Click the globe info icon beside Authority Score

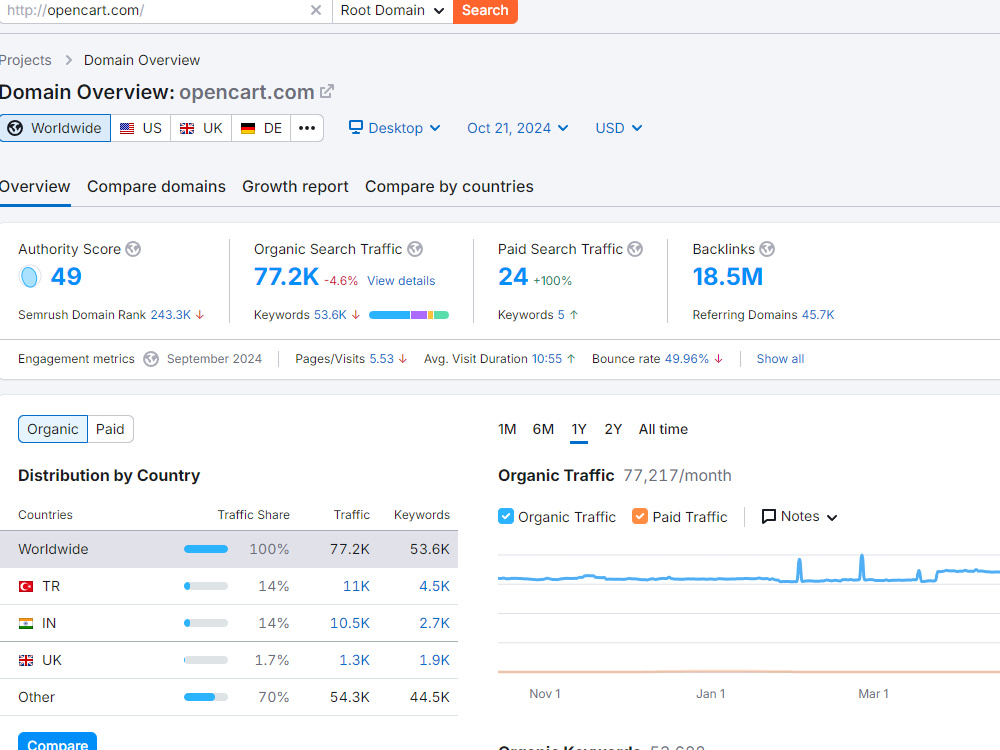pos(133,249)
